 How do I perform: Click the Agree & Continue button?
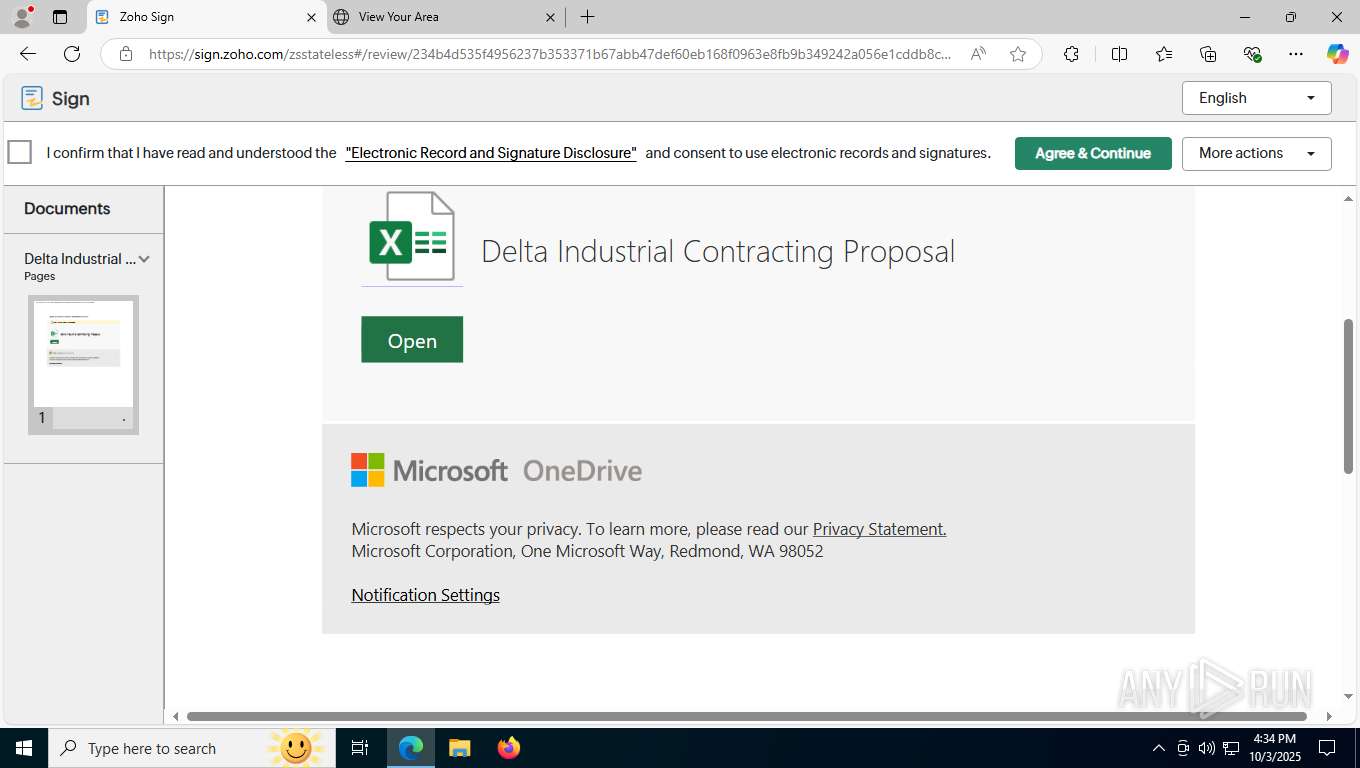[1093, 153]
